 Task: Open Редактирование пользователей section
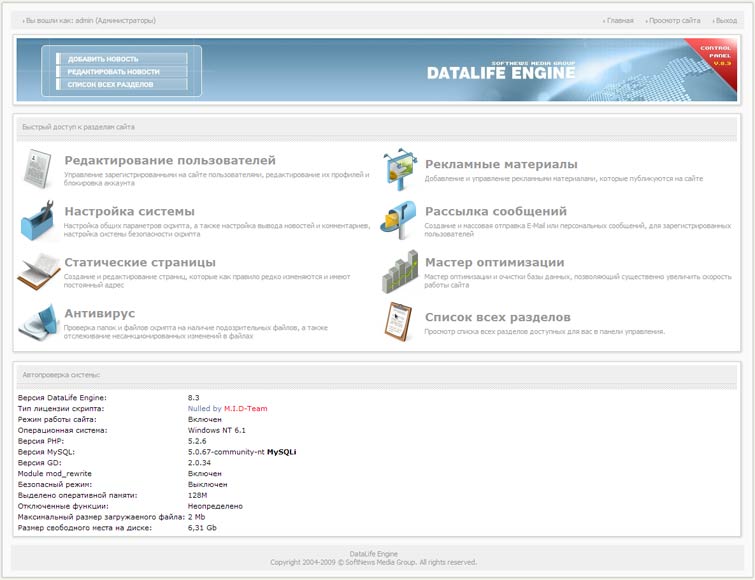point(170,160)
